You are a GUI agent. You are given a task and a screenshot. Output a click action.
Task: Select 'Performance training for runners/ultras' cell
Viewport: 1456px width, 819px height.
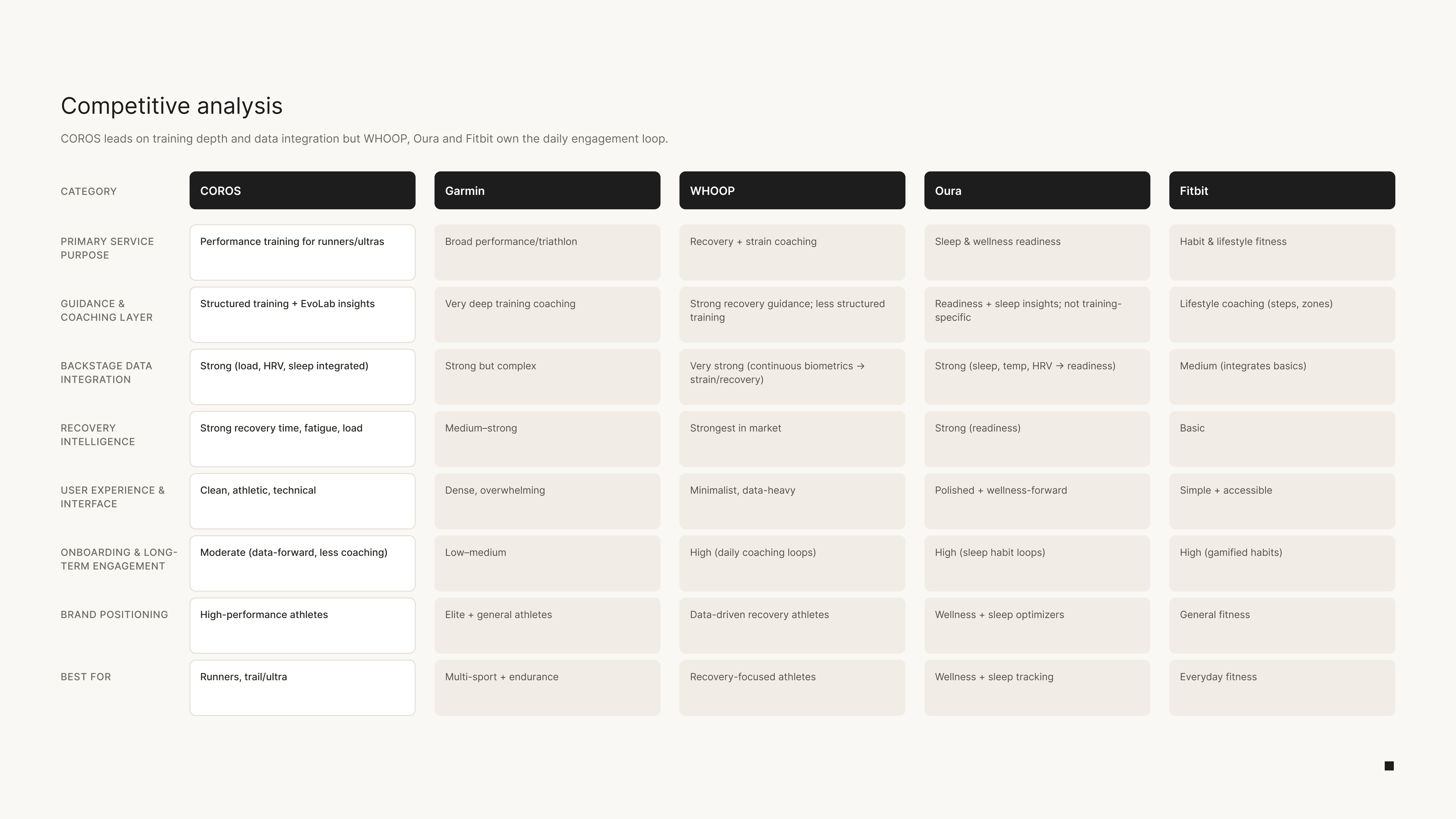point(302,253)
